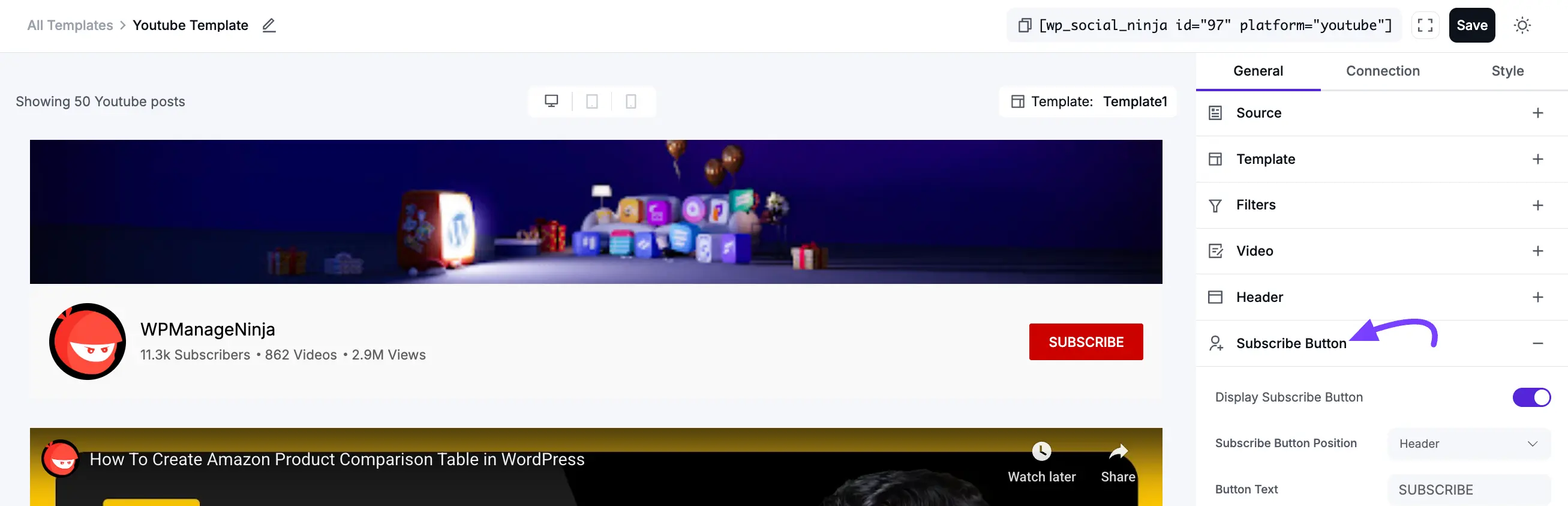This screenshot has width=1568, height=506.
Task: Click the 'Subscribe Button Position' label
Action: point(1285,444)
